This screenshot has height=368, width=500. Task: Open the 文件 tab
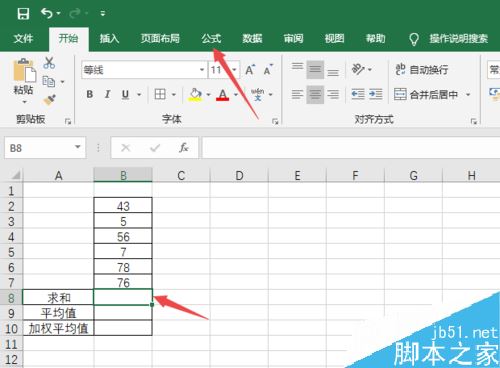(23, 39)
